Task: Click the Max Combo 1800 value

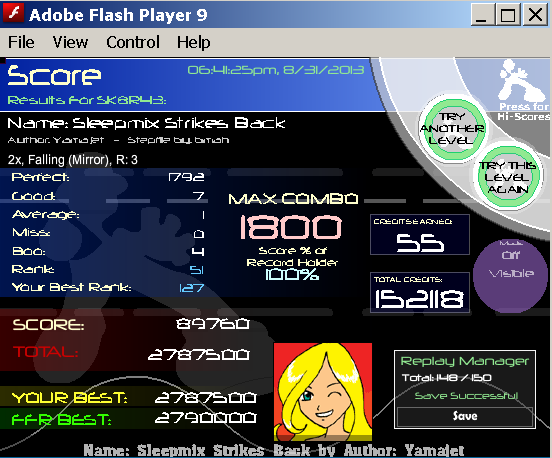Action: tap(291, 227)
